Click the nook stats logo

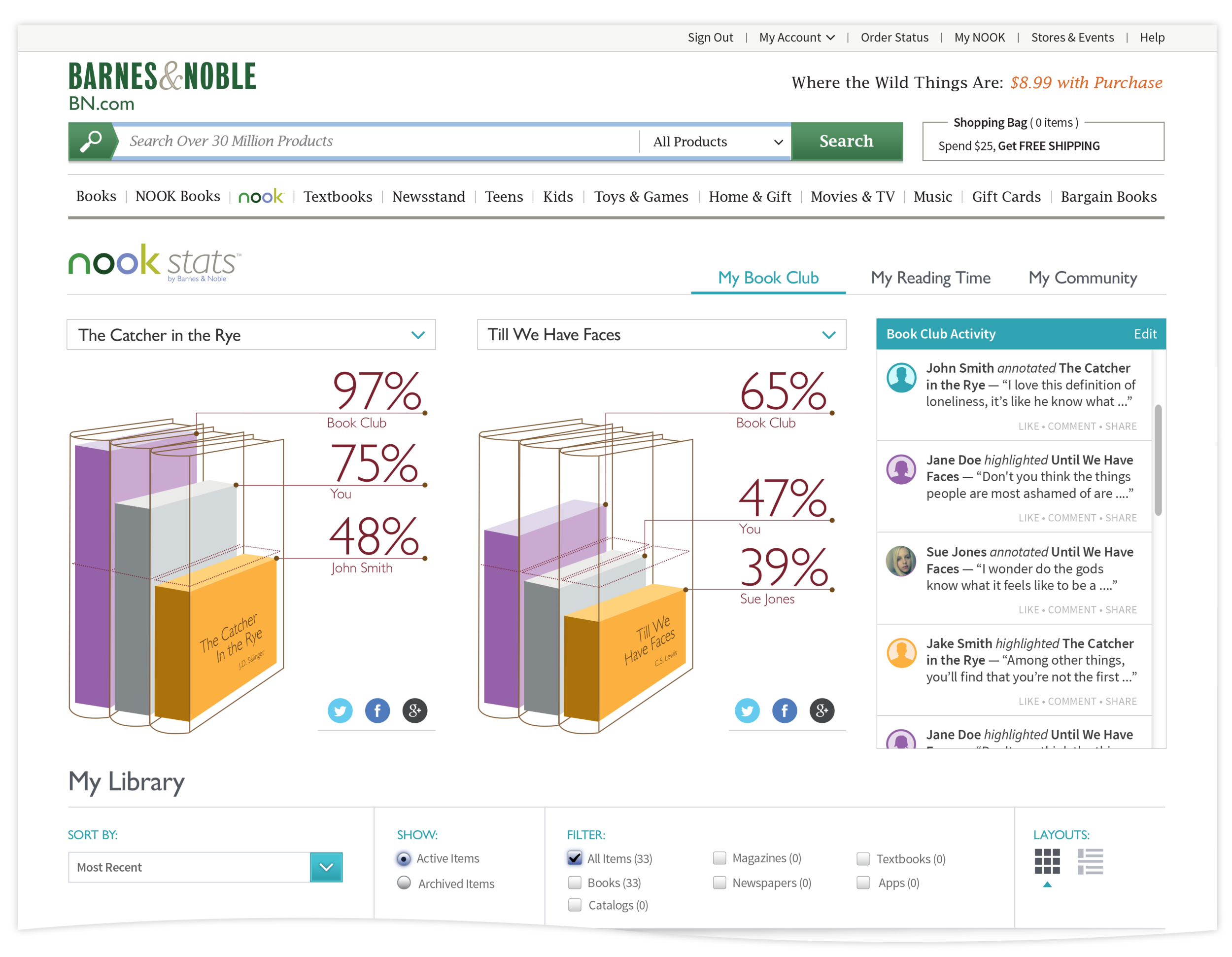click(x=155, y=262)
